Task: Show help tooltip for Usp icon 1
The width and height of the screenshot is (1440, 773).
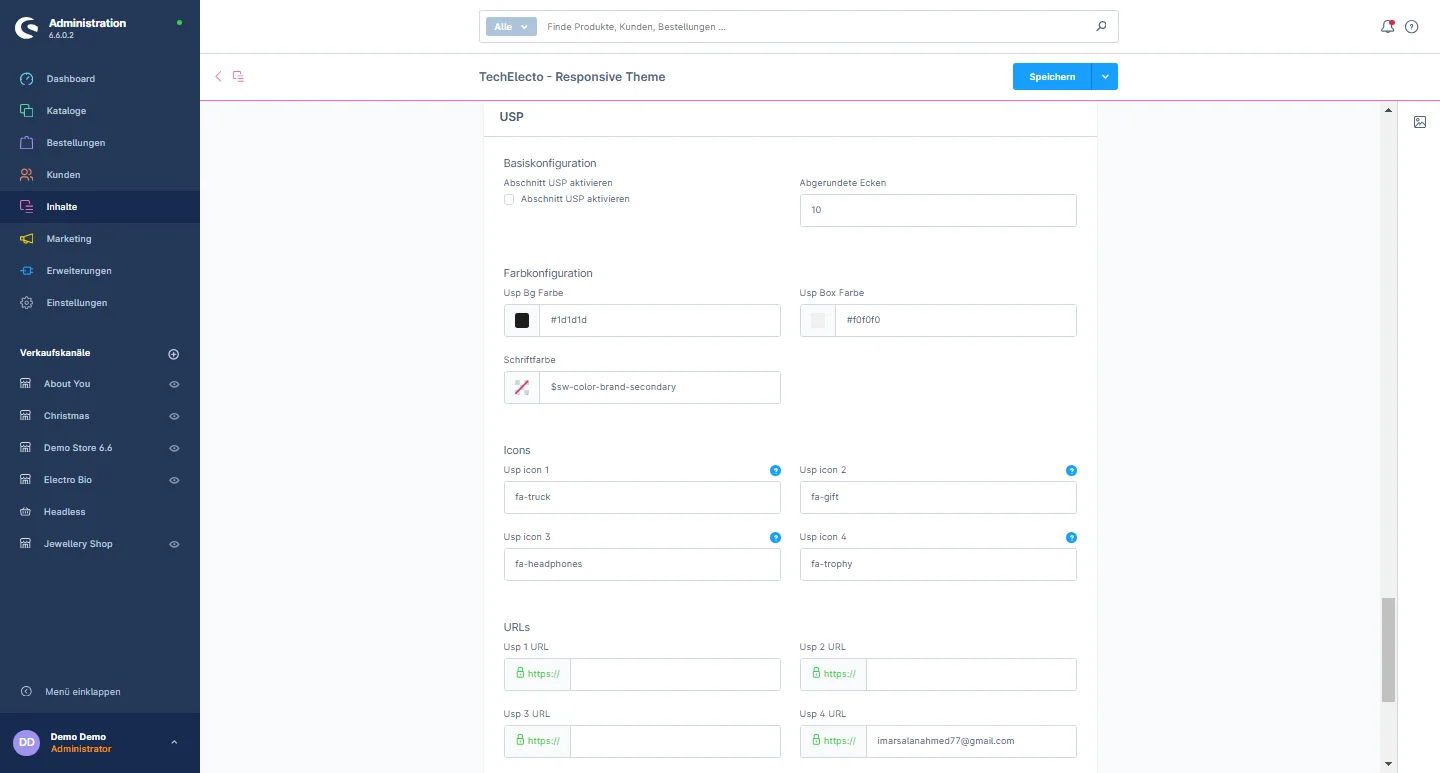Action: (x=775, y=470)
